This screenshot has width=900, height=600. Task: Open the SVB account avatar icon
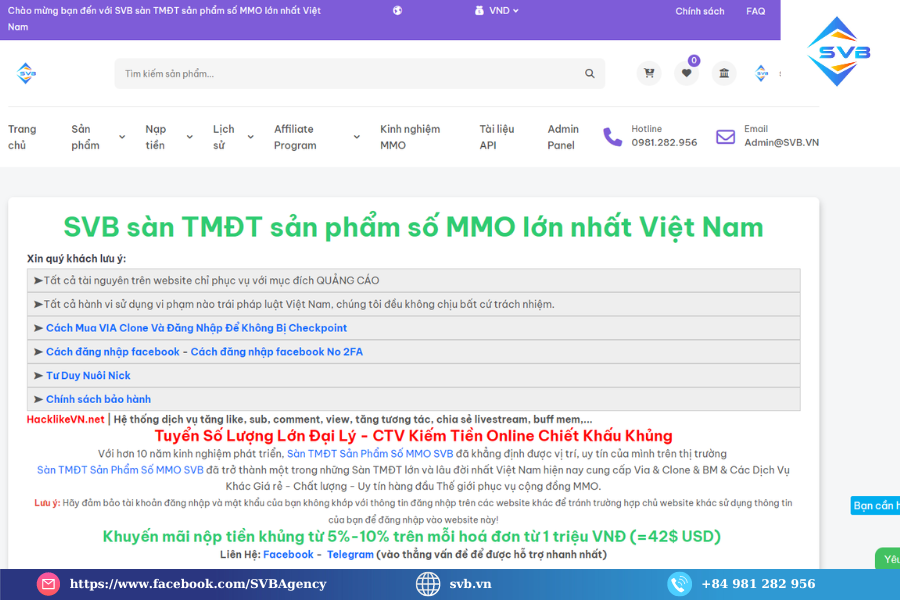pos(761,73)
